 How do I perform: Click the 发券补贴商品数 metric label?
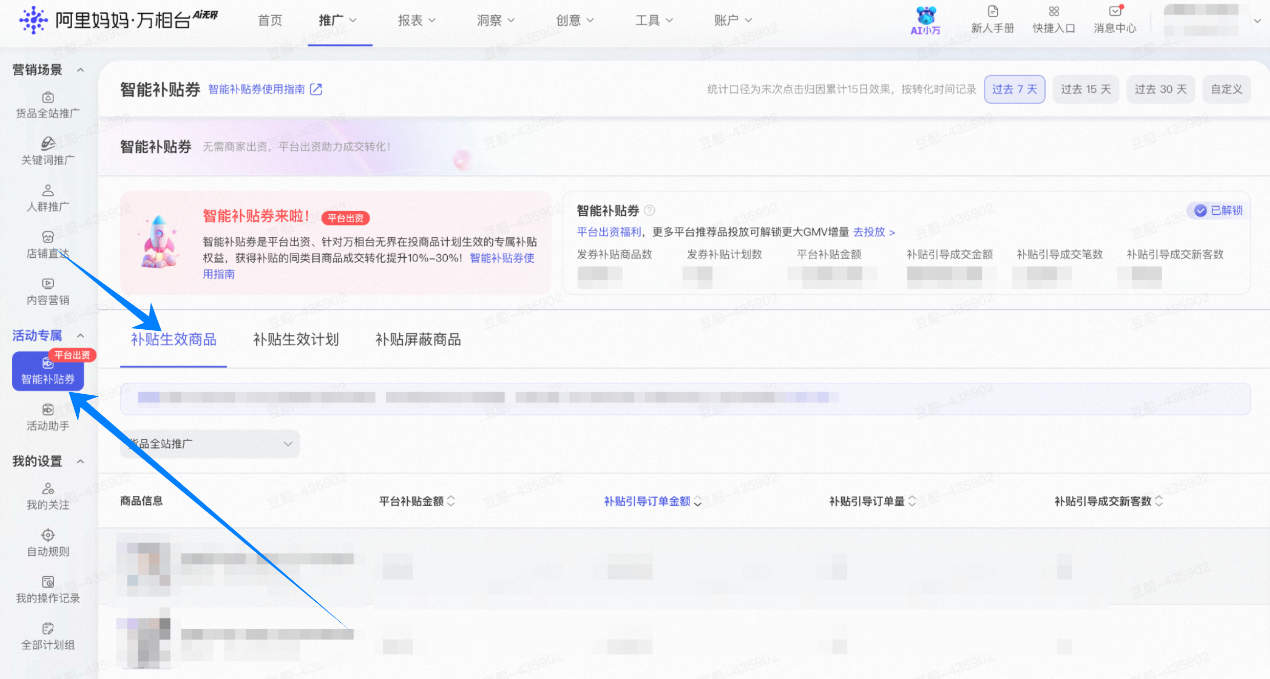point(614,254)
